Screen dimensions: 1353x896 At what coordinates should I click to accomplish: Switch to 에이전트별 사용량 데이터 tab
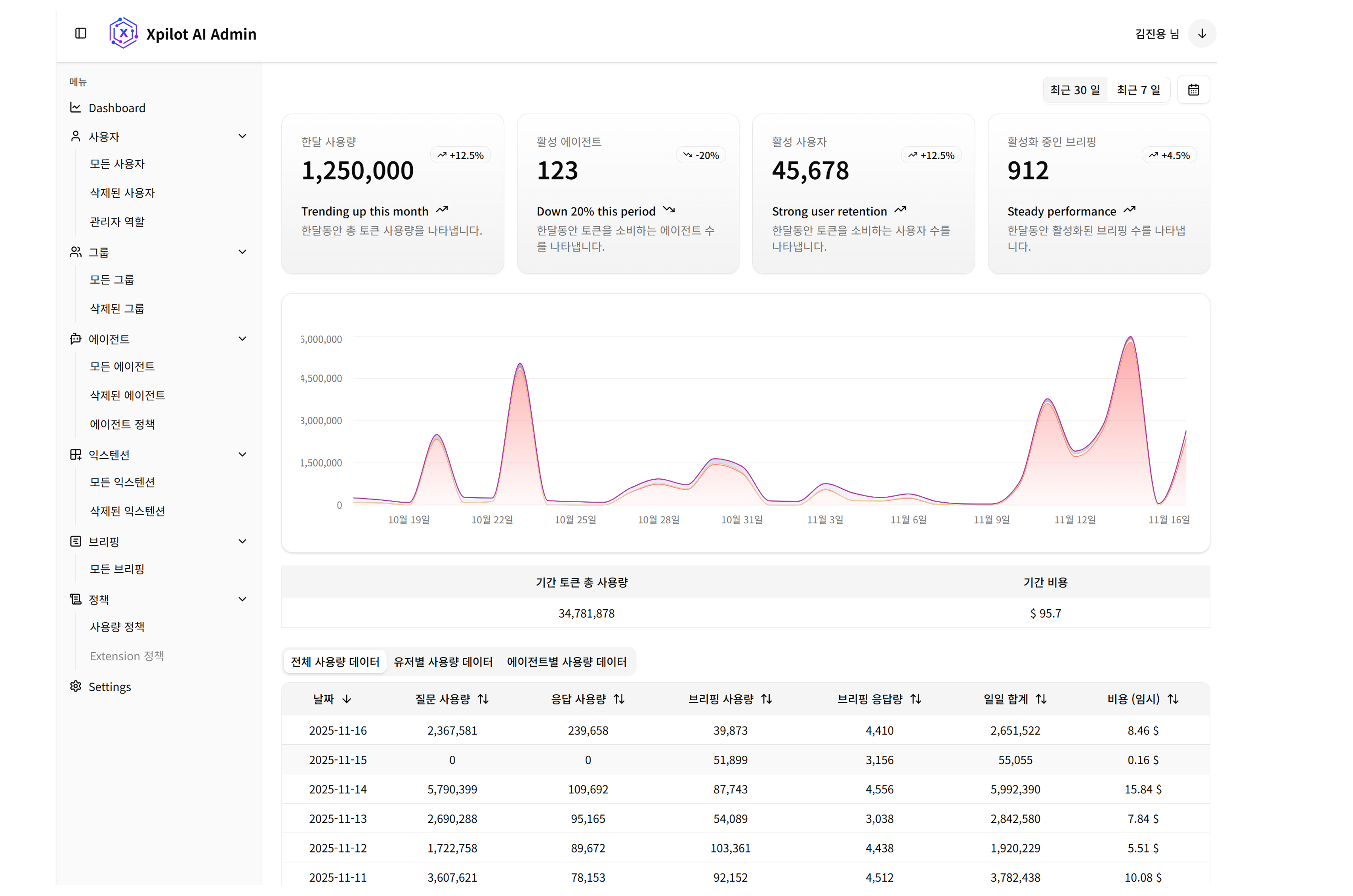coord(566,662)
